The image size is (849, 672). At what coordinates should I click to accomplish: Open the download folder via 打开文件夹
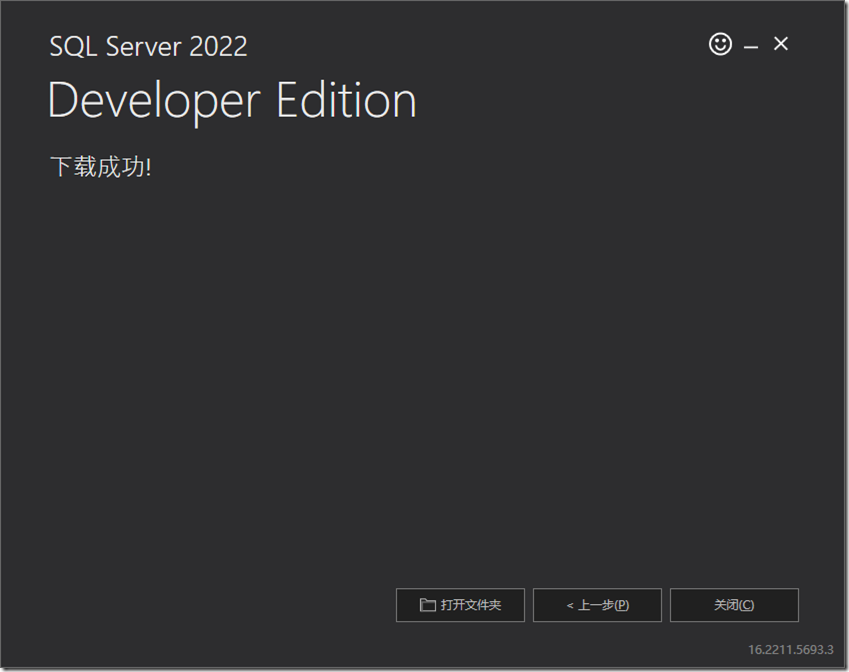(x=460, y=605)
